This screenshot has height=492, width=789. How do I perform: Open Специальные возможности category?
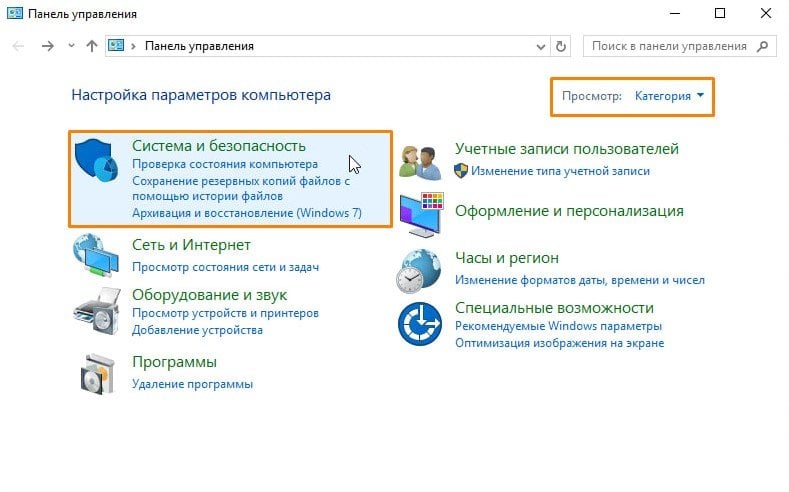554,307
